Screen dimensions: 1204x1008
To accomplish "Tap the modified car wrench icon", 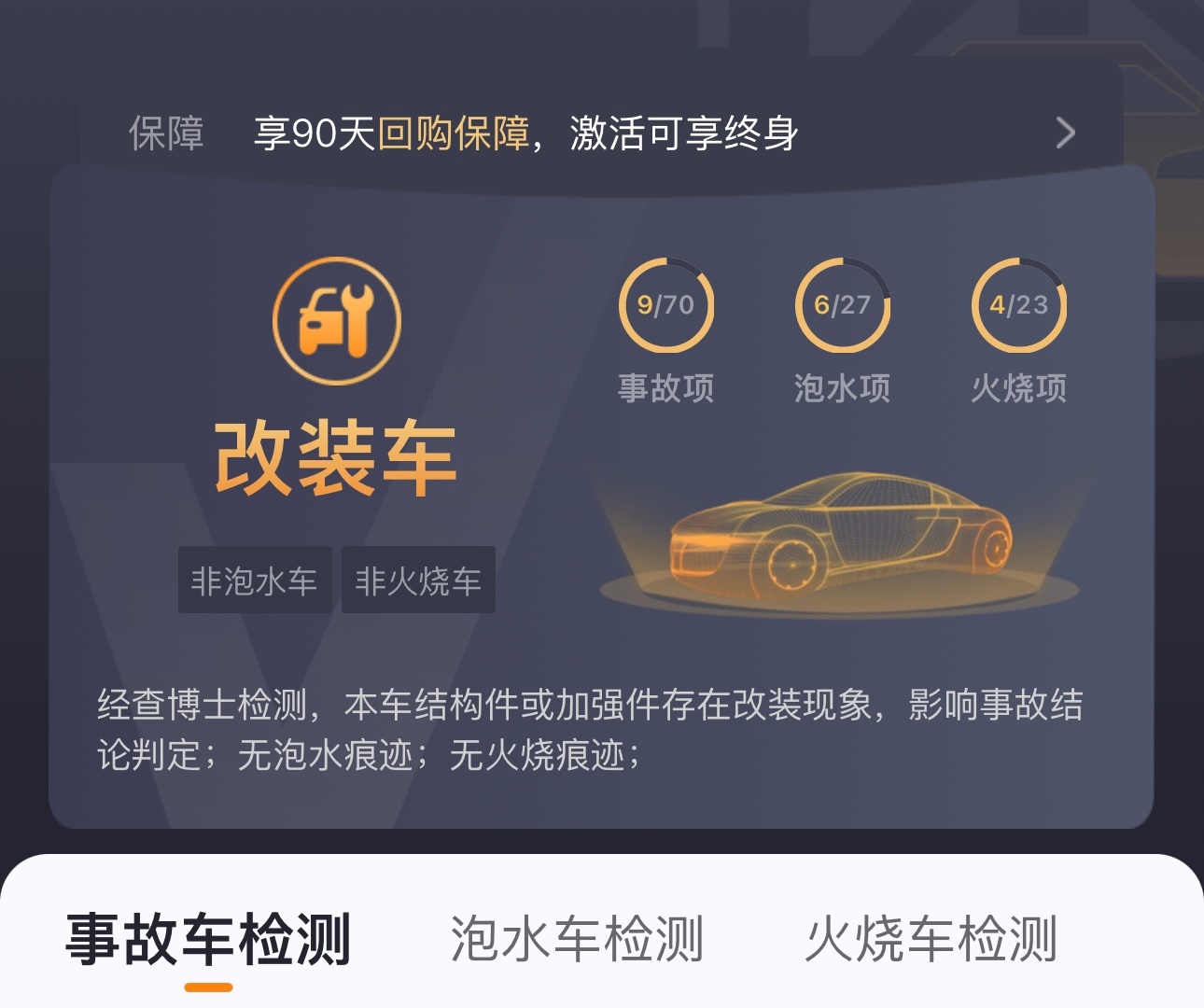I will coord(336,321).
